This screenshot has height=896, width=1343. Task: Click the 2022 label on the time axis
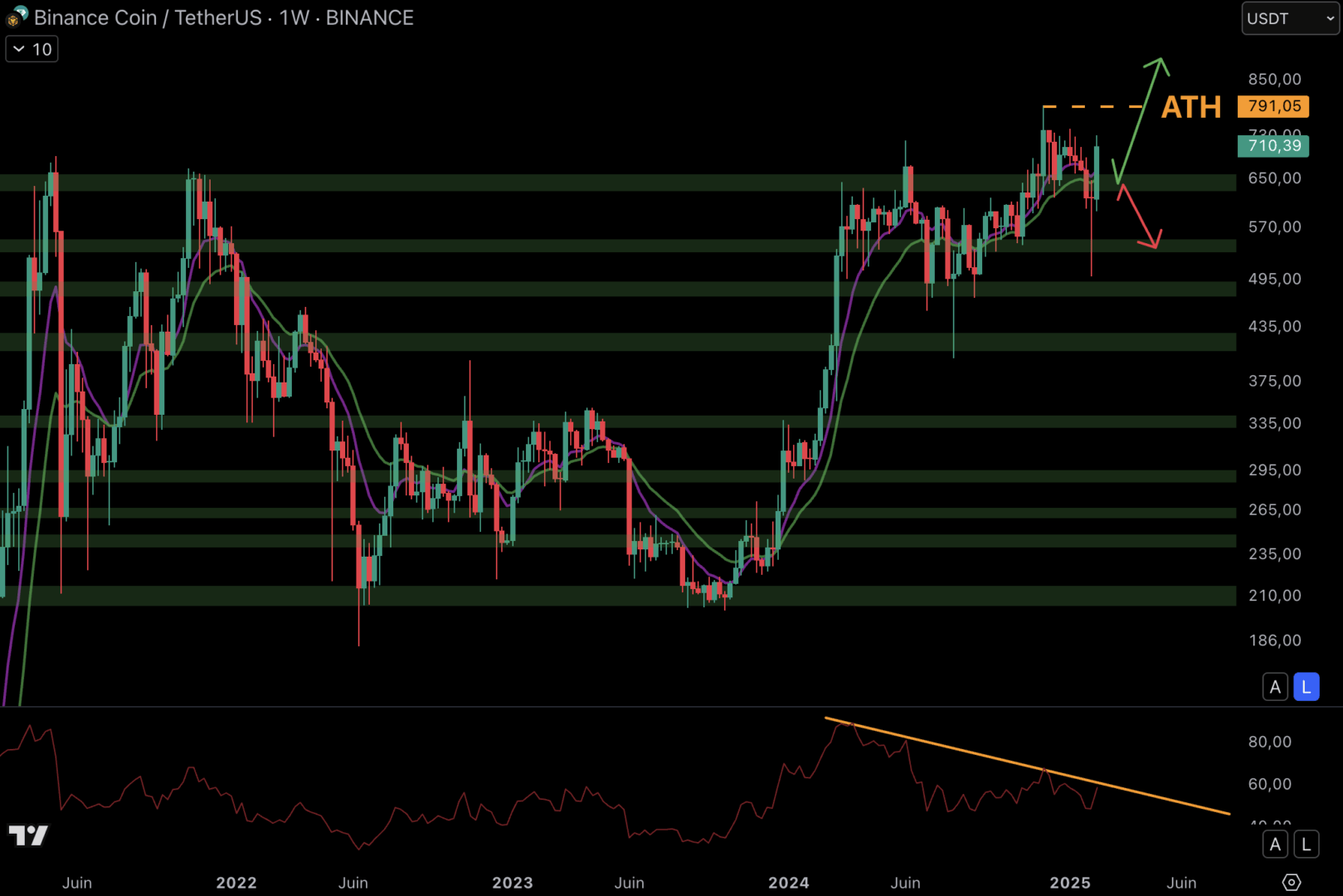[236, 883]
